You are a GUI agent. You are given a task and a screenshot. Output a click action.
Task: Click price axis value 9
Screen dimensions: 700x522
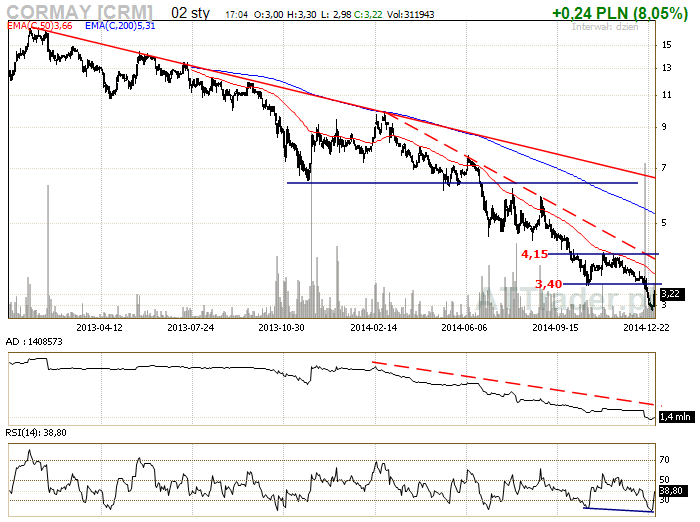point(664,127)
